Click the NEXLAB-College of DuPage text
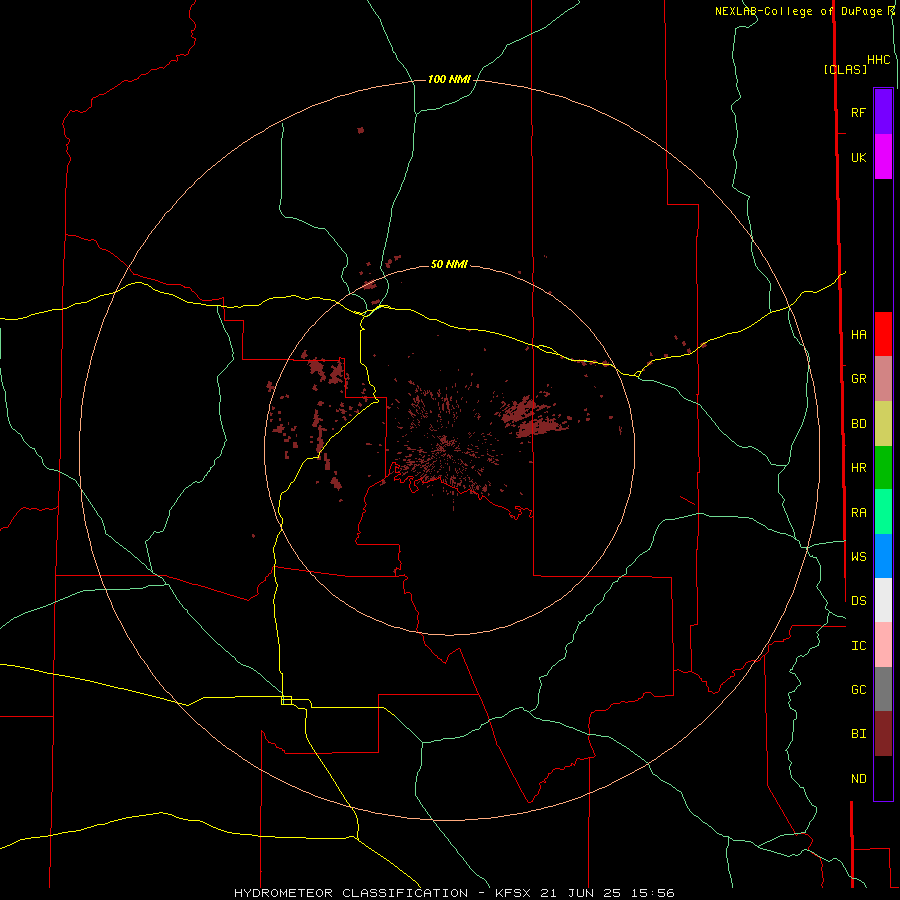 (799, 11)
